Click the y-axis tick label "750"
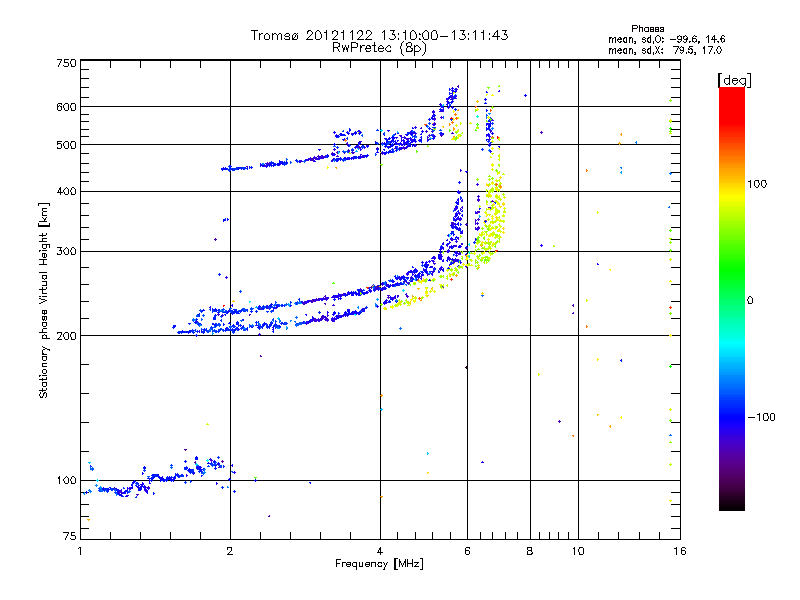The width and height of the screenshot is (800, 600). 66,63
